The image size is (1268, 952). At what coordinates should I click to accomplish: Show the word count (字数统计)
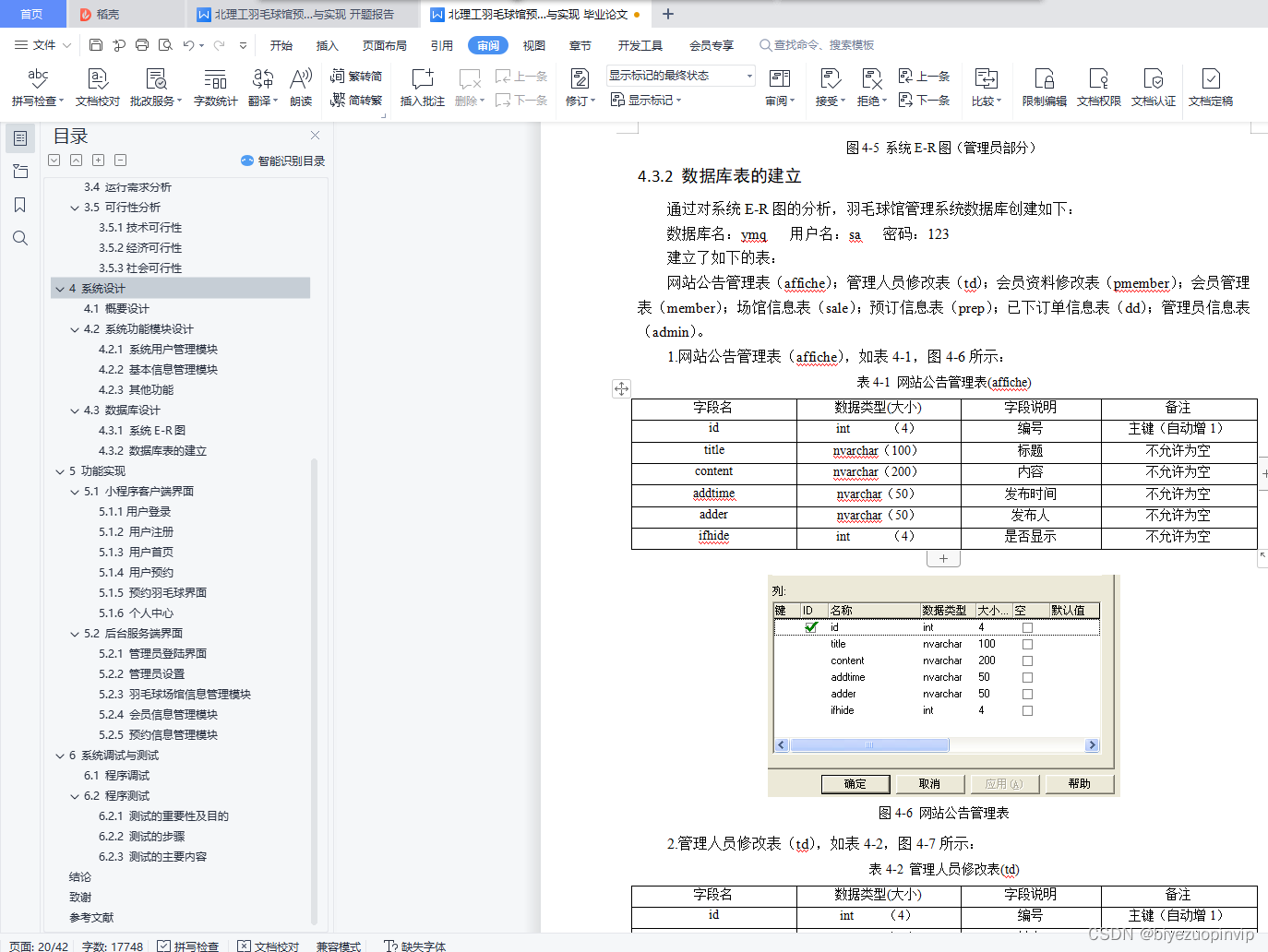point(216,88)
